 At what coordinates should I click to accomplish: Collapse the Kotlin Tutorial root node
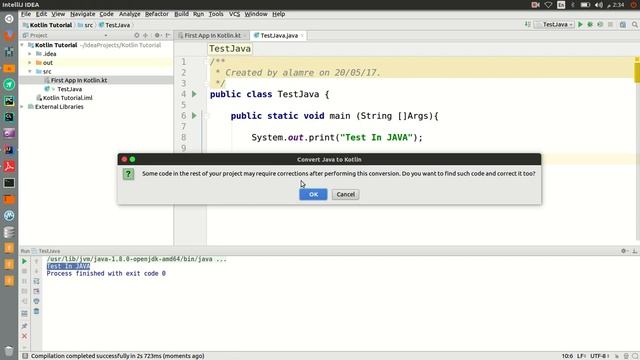click(x=22, y=45)
